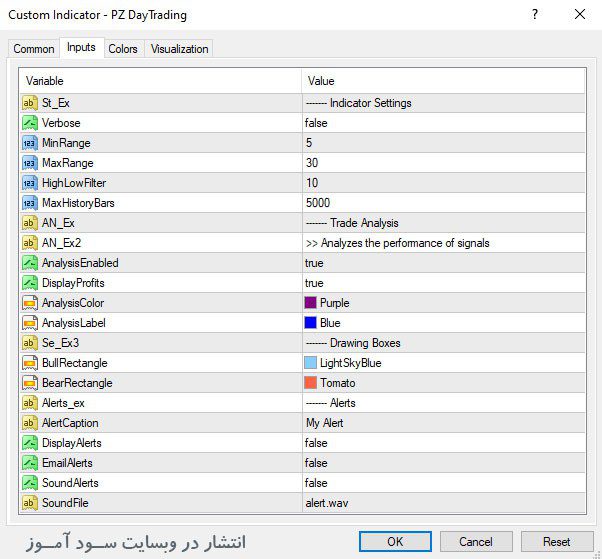Click the boolean icon beside AnalysisEnabled
Screen dimensions: 602x559
[x=30, y=263]
